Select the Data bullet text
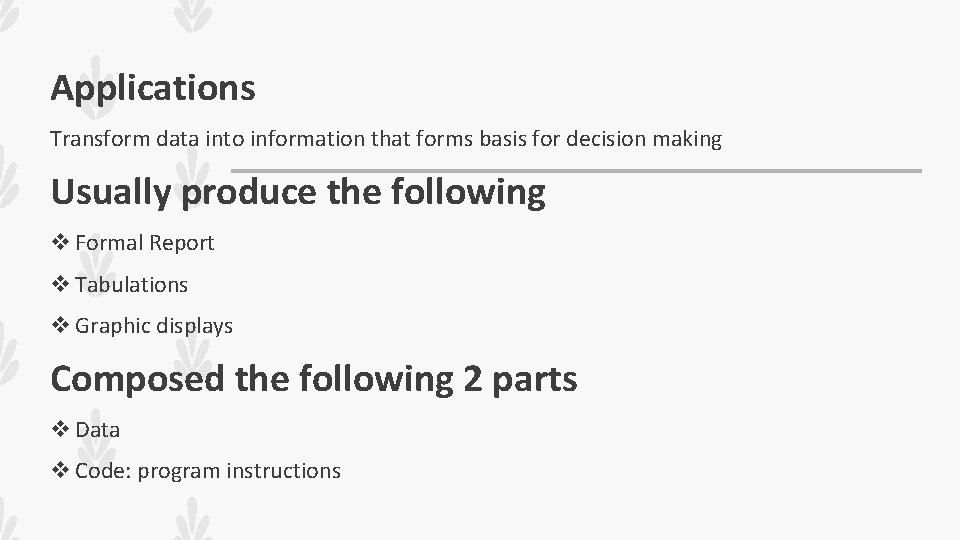This screenshot has height=540, width=960. click(x=97, y=430)
